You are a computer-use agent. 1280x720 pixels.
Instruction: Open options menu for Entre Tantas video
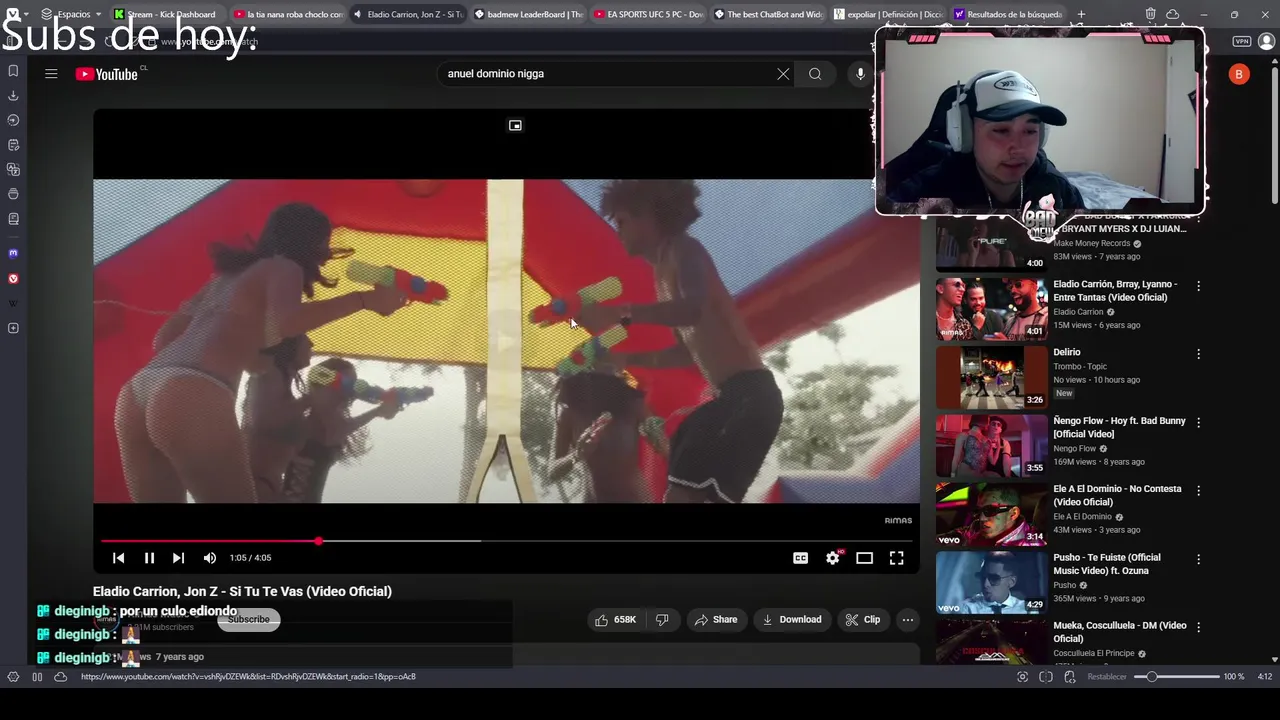tap(1198, 286)
